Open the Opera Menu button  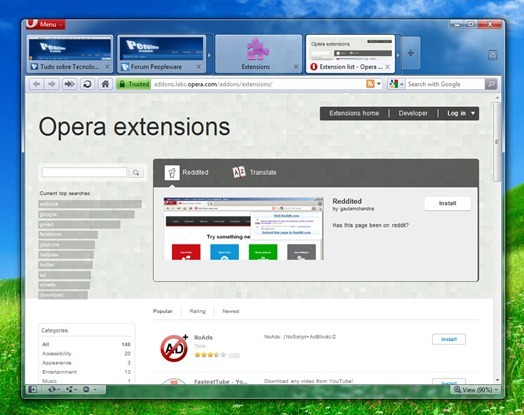[45, 24]
